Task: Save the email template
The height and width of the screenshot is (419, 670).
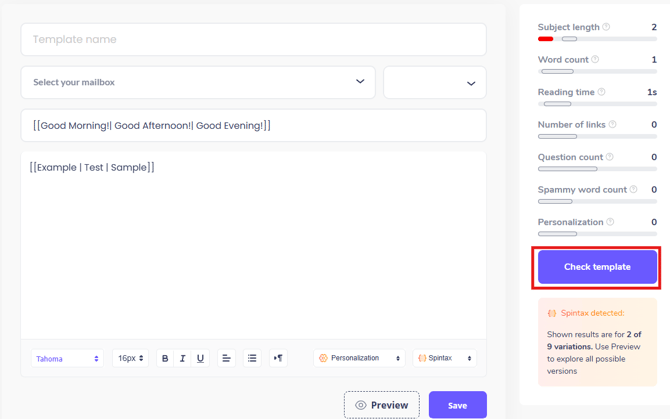Action: tap(457, 405)
